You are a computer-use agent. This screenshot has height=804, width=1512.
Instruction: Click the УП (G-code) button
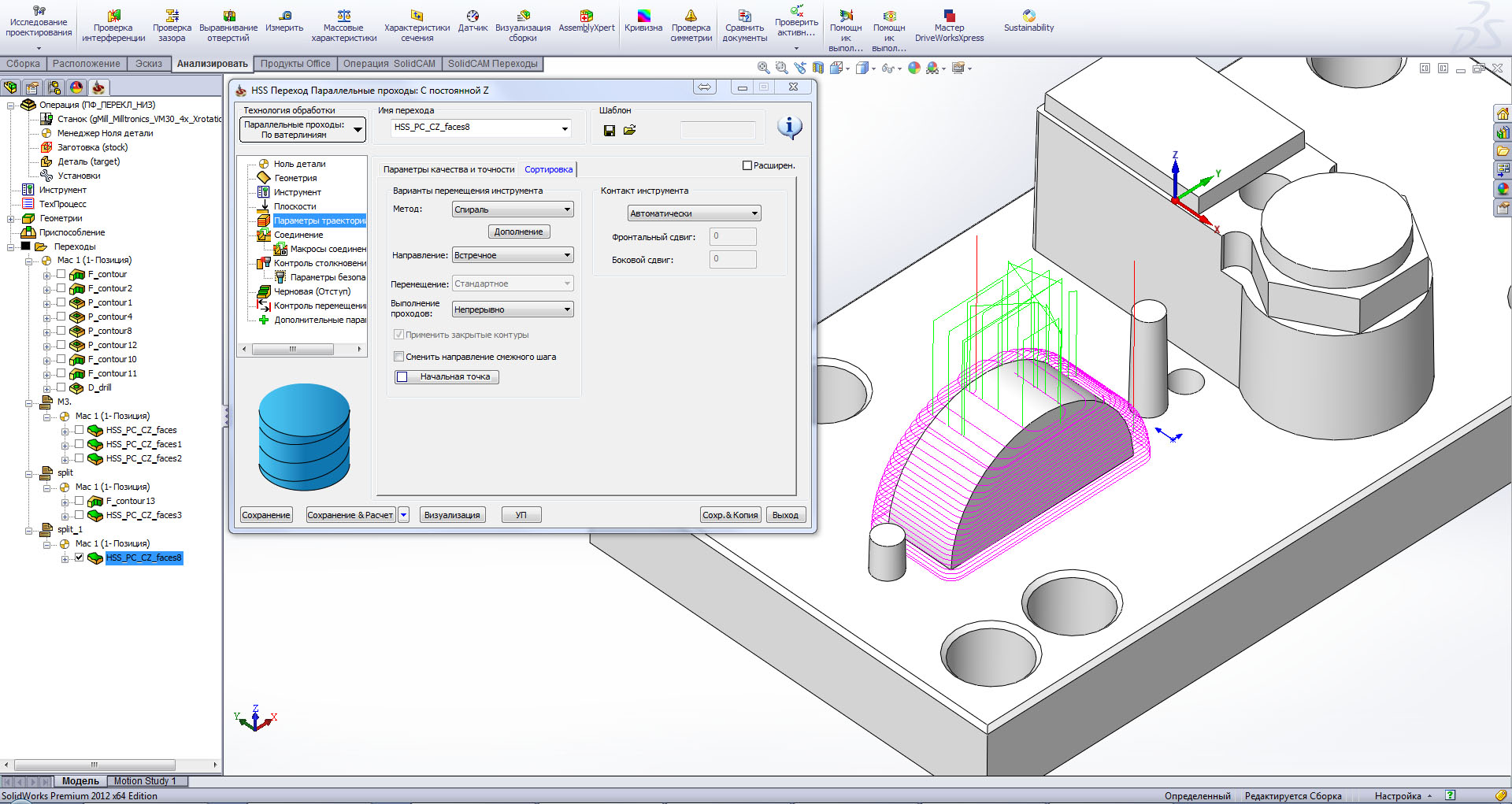pos(521,515)
